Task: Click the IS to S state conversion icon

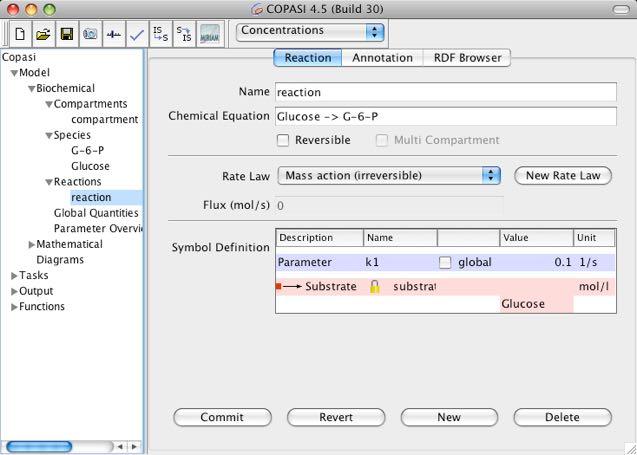Action: (x=161, y=34)
